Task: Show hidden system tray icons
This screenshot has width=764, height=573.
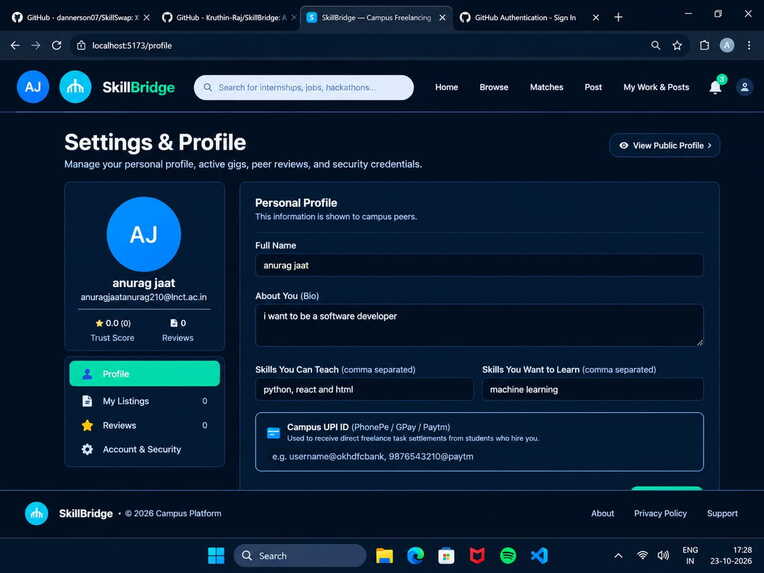Action: (618, 555)
